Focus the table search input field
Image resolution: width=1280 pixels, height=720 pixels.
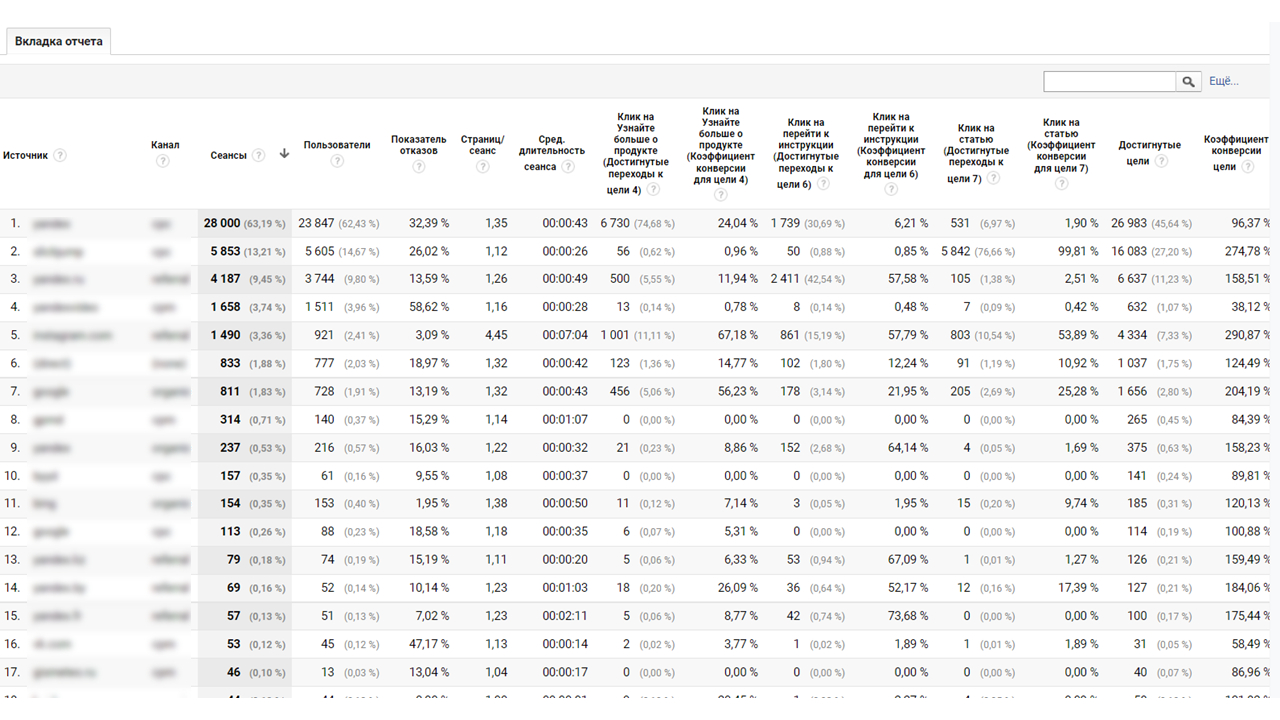tap(1109, 82)
